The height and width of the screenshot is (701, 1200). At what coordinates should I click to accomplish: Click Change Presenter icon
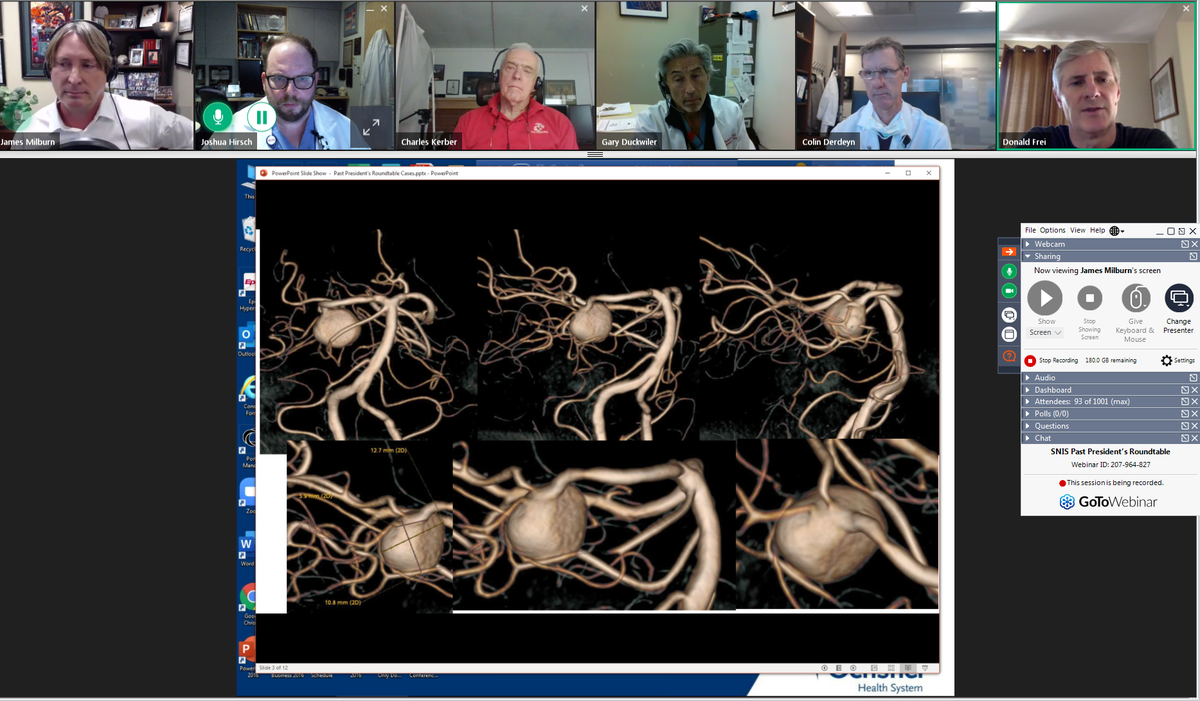[x=1179, y=298]
